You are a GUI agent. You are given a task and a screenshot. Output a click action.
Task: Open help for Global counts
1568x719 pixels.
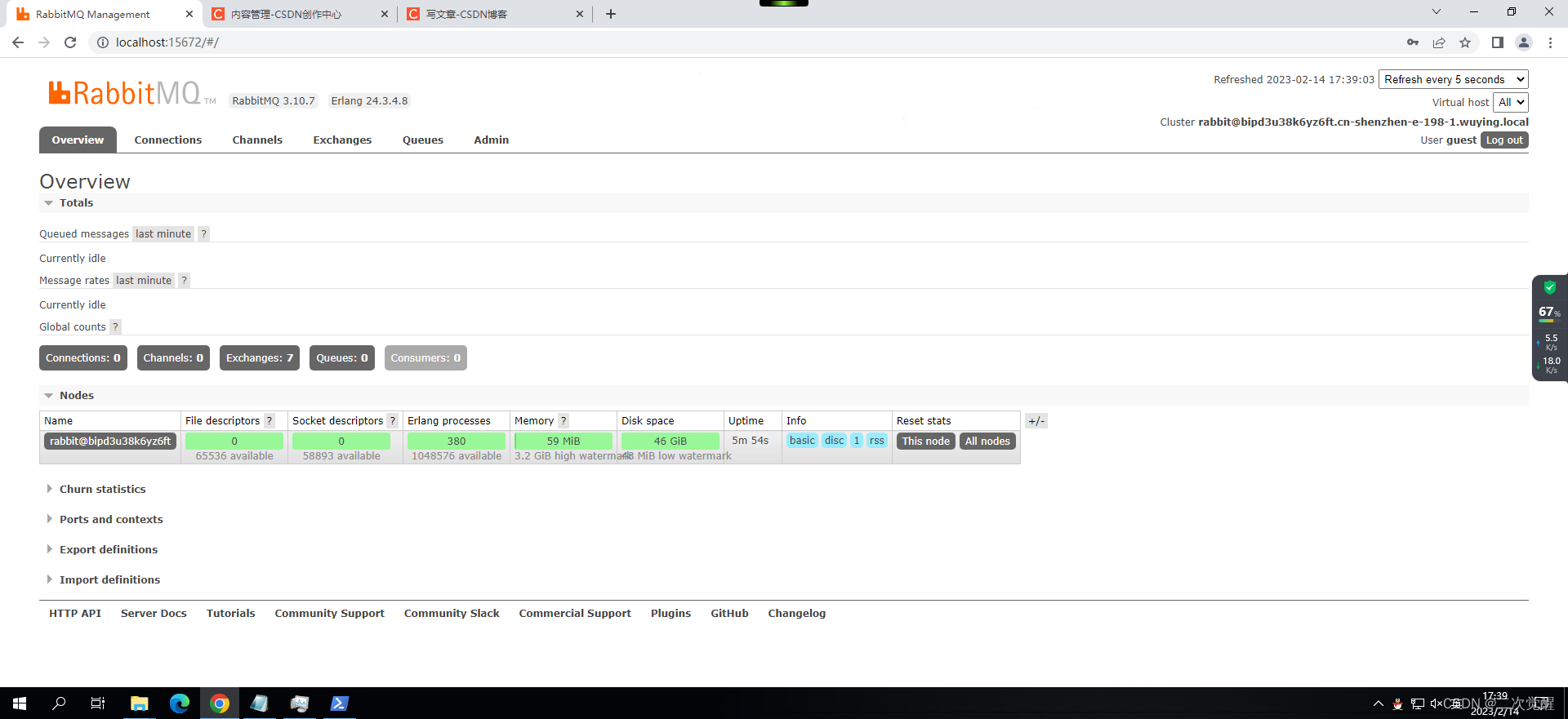point(116,326)
